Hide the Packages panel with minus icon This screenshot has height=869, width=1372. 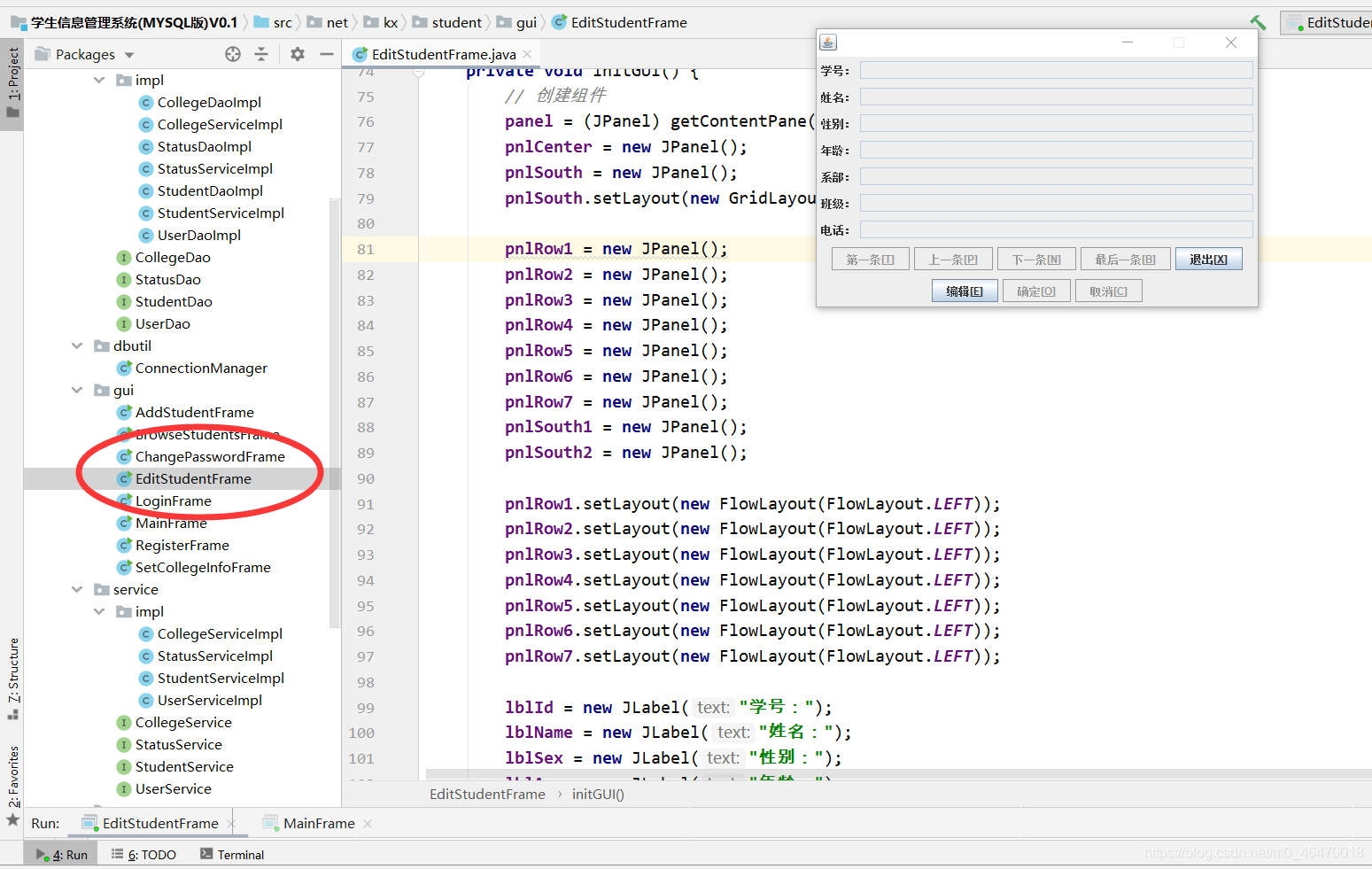pyautogui.click(x=327, y=54)
